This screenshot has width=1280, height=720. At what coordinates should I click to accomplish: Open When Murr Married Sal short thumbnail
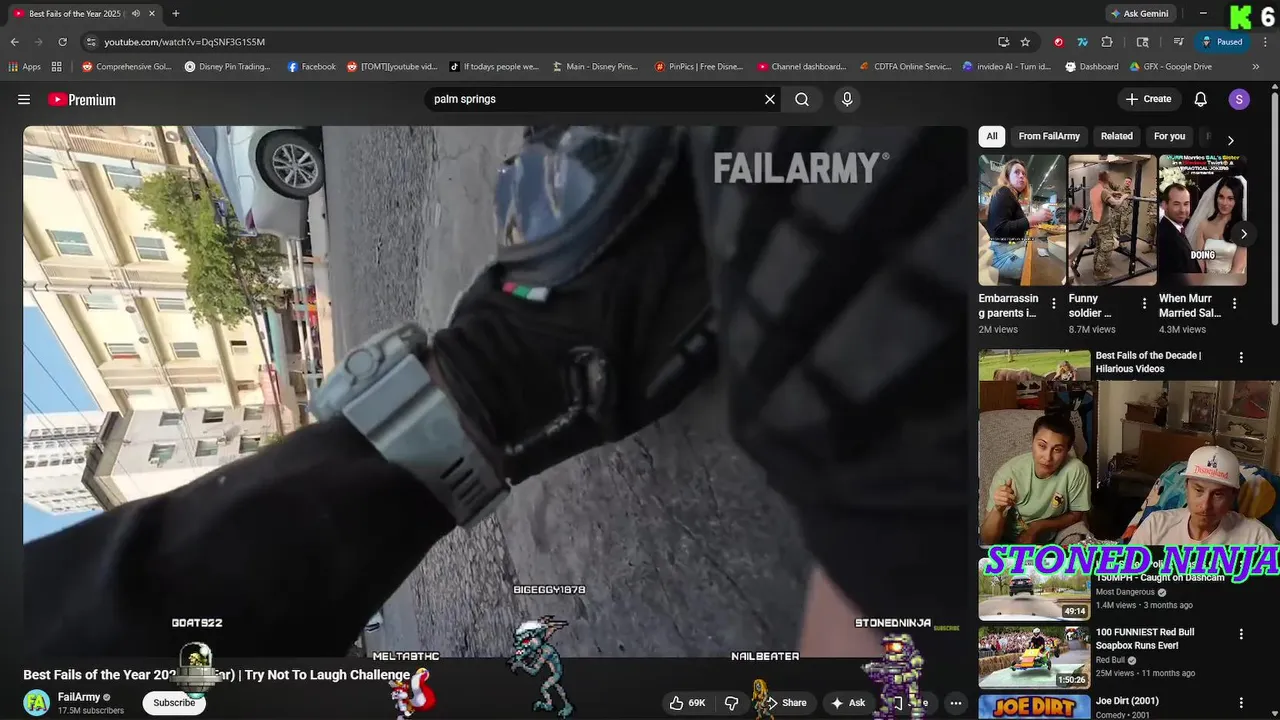tap(1203, 220)
